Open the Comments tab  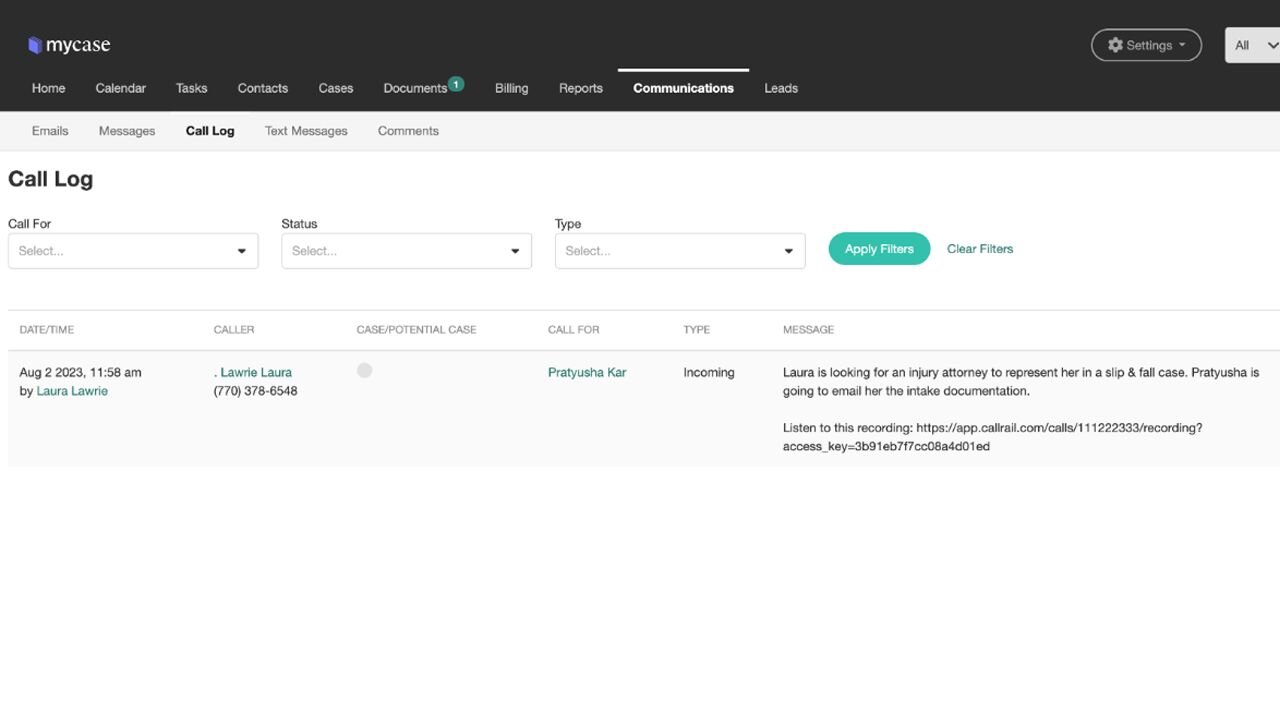click(408, 130)
